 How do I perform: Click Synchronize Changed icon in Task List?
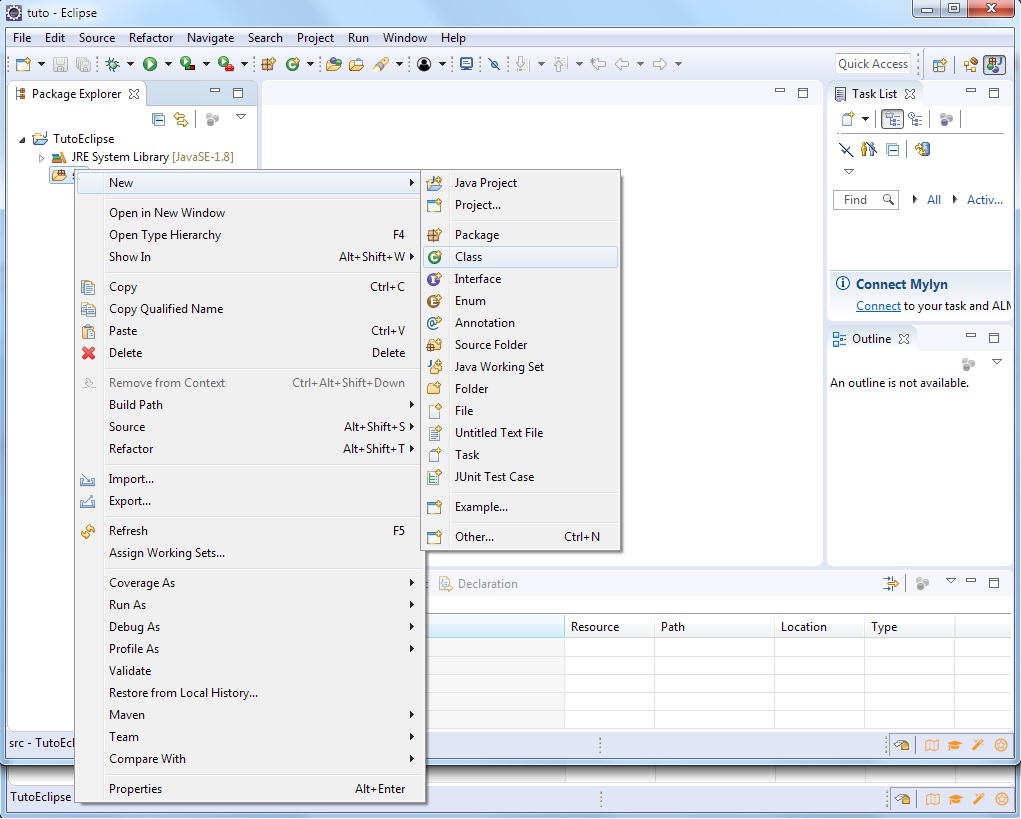(x=922, y=149)
